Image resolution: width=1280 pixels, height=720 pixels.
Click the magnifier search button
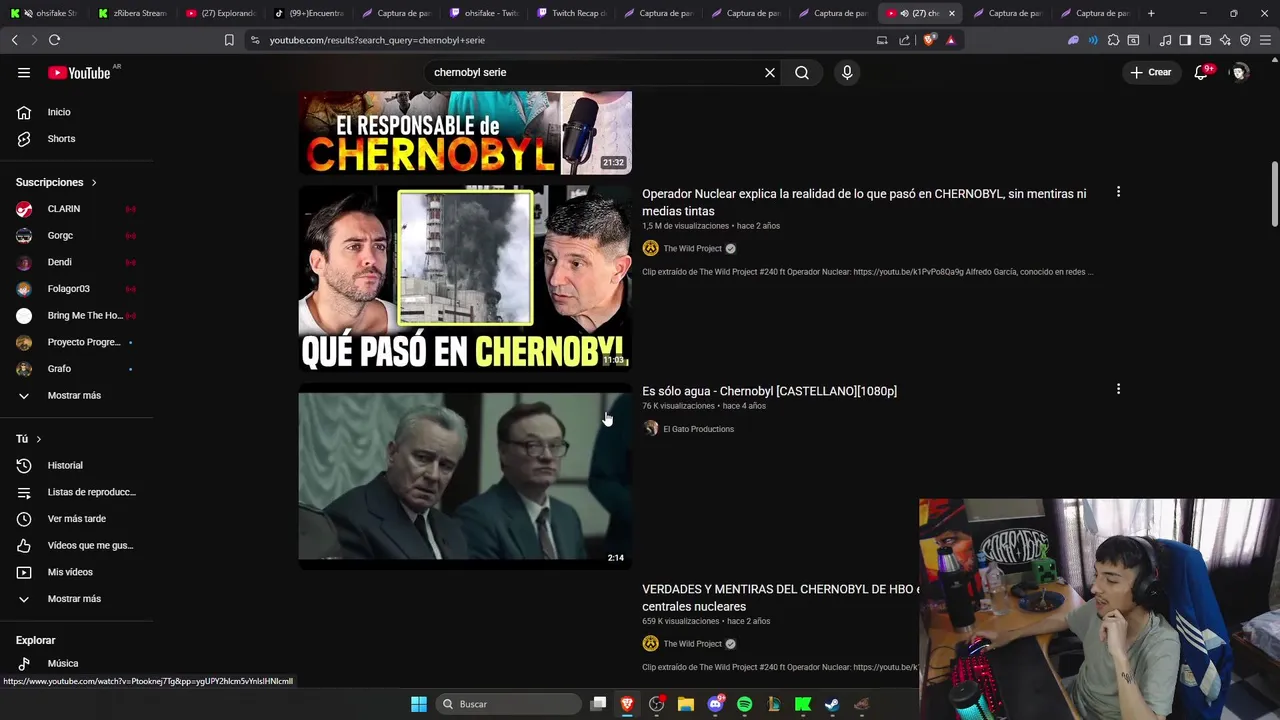click(802, 72)
